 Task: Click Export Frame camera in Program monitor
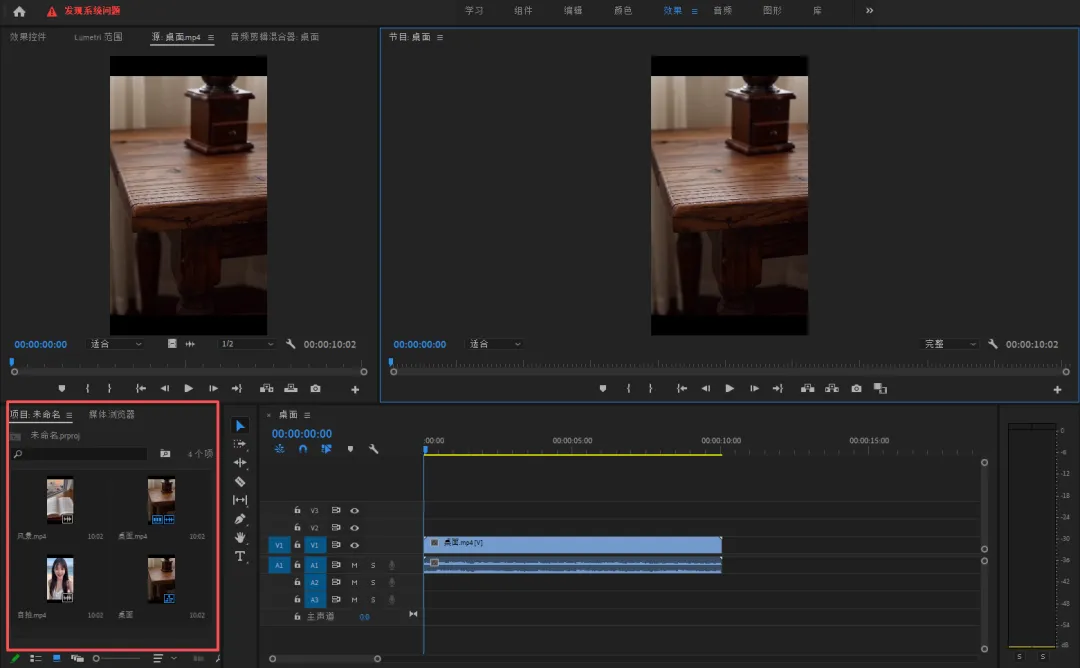click(x=857, y=388)
